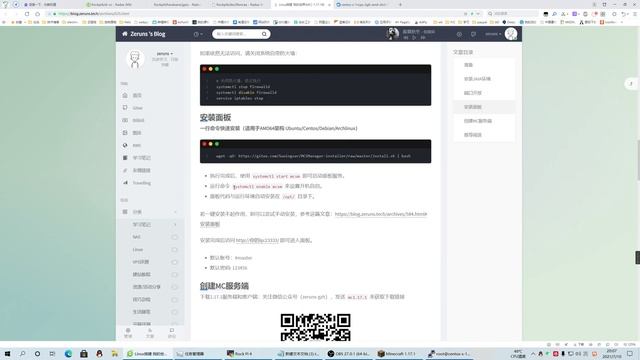Image resolution: width=640 pixels, height=360 pixels.
Task: Switch to the third browser tab
Action: tap(176, 4)
